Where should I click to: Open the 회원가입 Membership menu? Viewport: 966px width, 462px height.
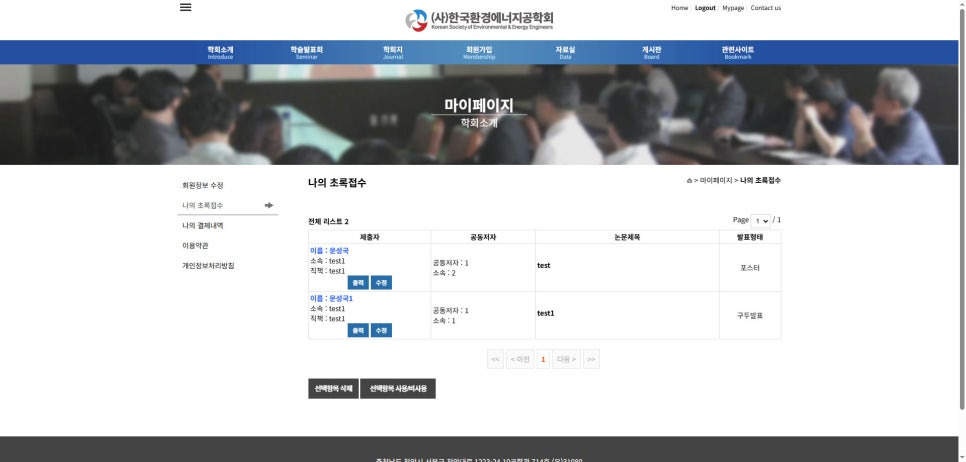[x=479, y=52]
